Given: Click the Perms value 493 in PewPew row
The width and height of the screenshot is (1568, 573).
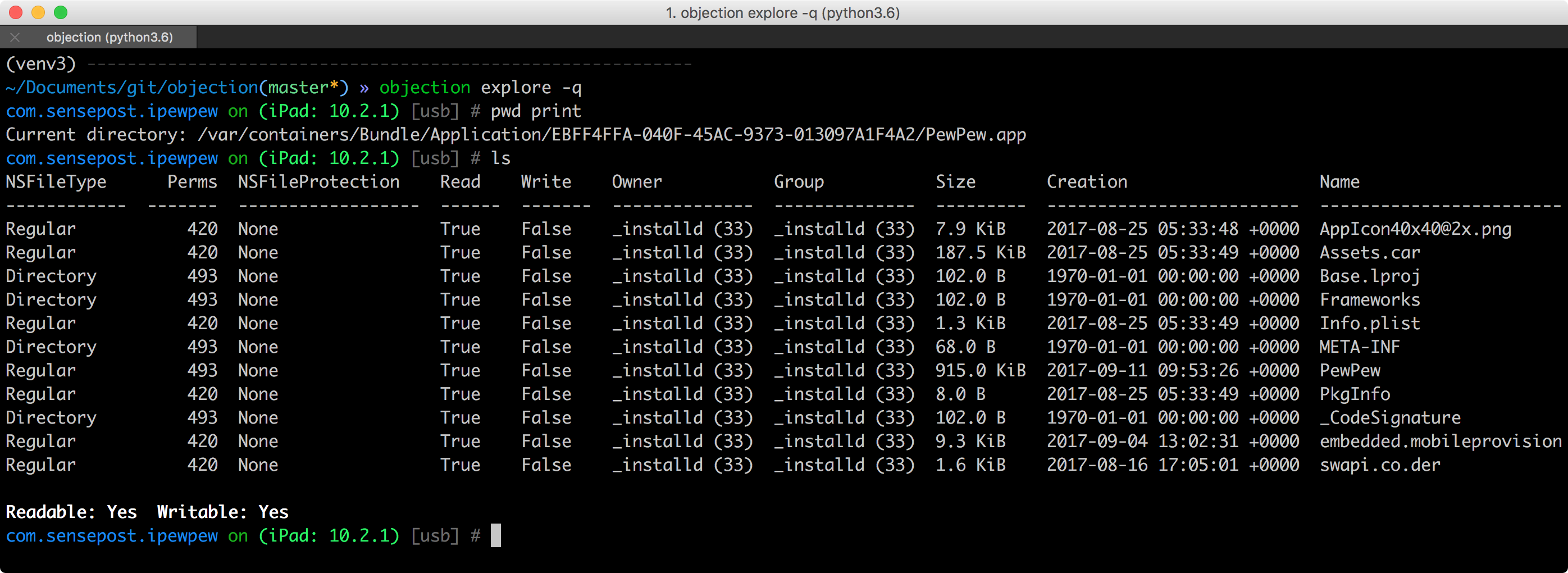Looking at the screenshot, I should pos(202,371).
